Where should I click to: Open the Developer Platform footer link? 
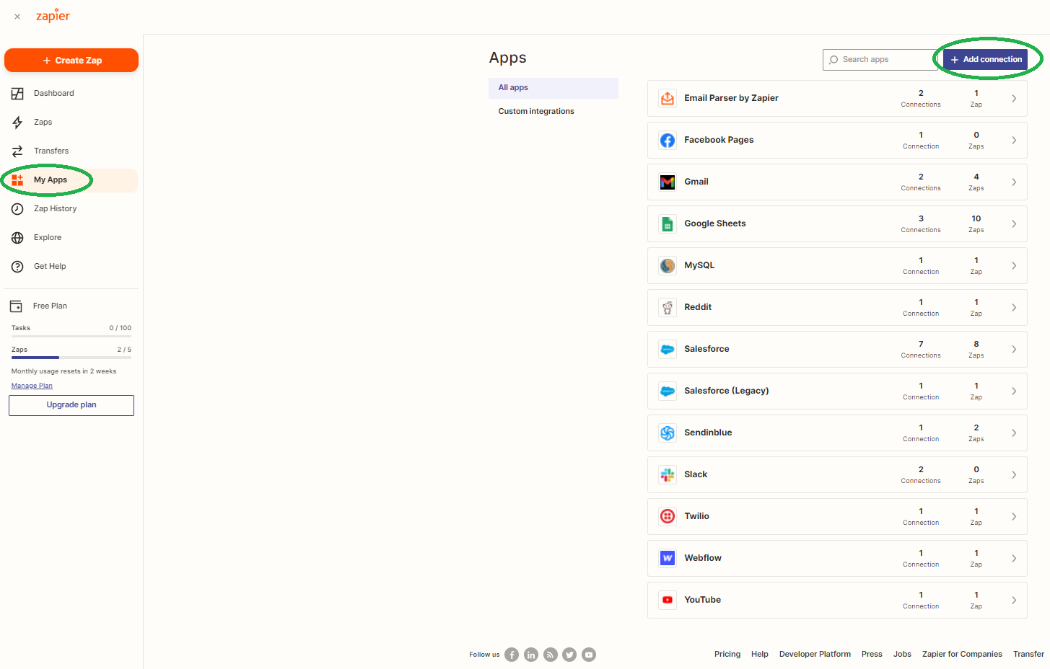[x=815, y=654]
